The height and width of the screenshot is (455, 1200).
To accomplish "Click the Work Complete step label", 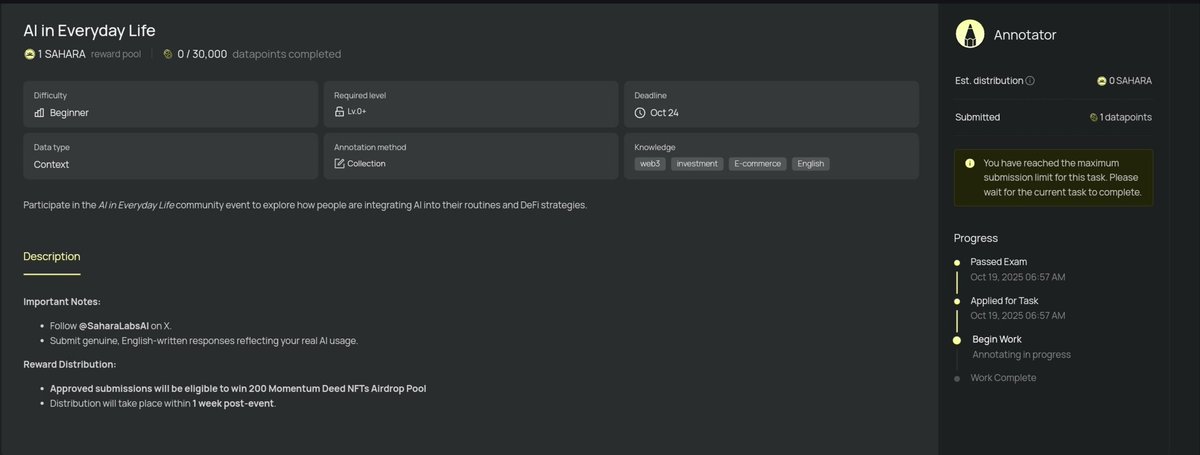I will coord(1003,378).
